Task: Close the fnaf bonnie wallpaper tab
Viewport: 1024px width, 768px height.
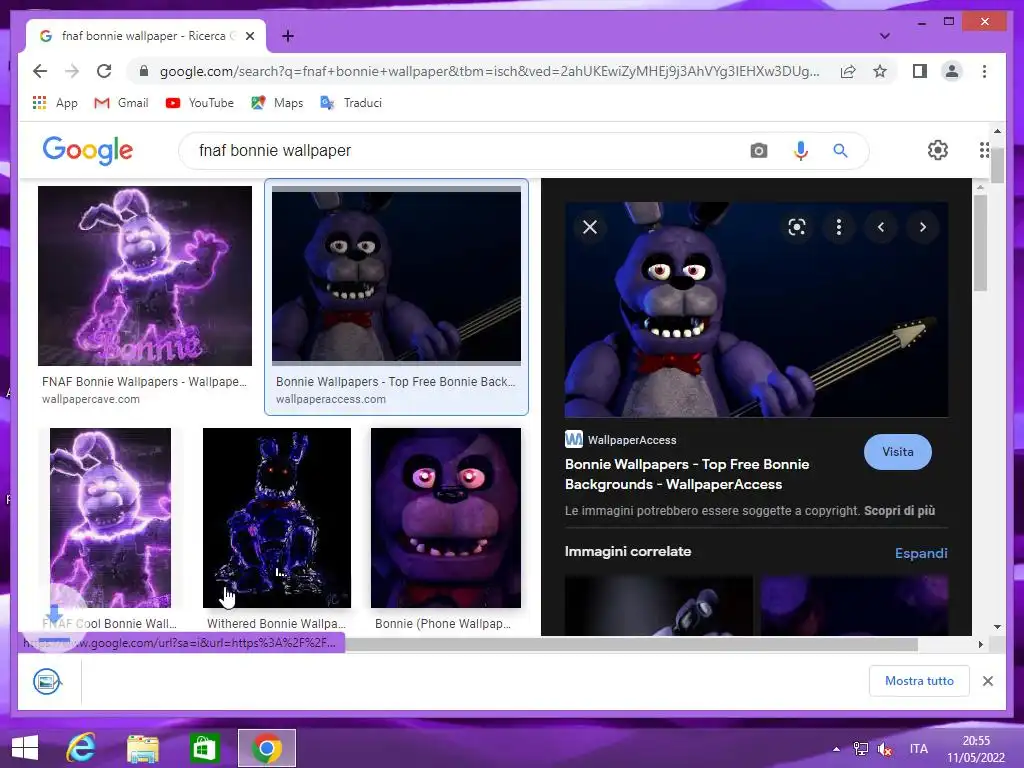Action: 249,36
